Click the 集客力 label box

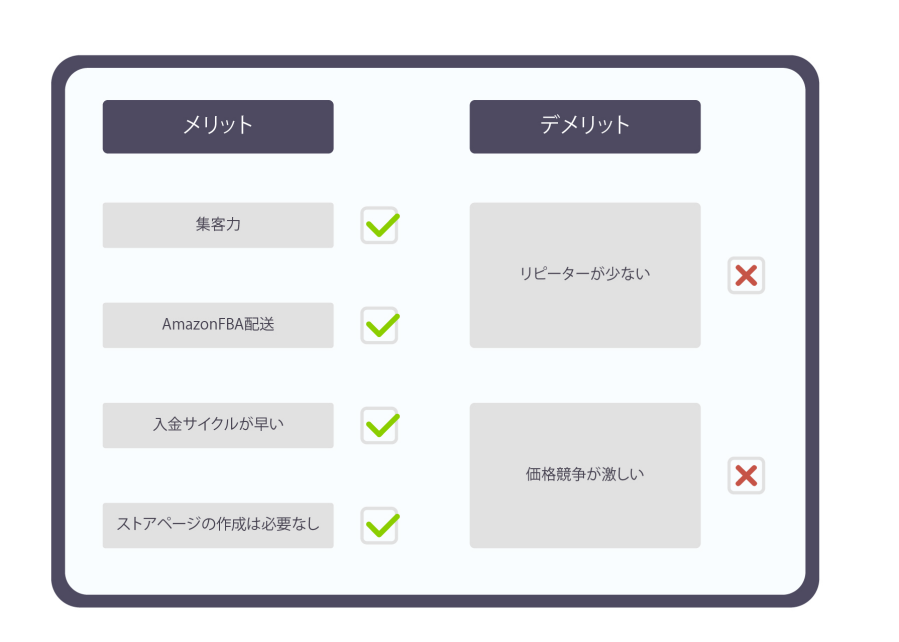[218, 225]
